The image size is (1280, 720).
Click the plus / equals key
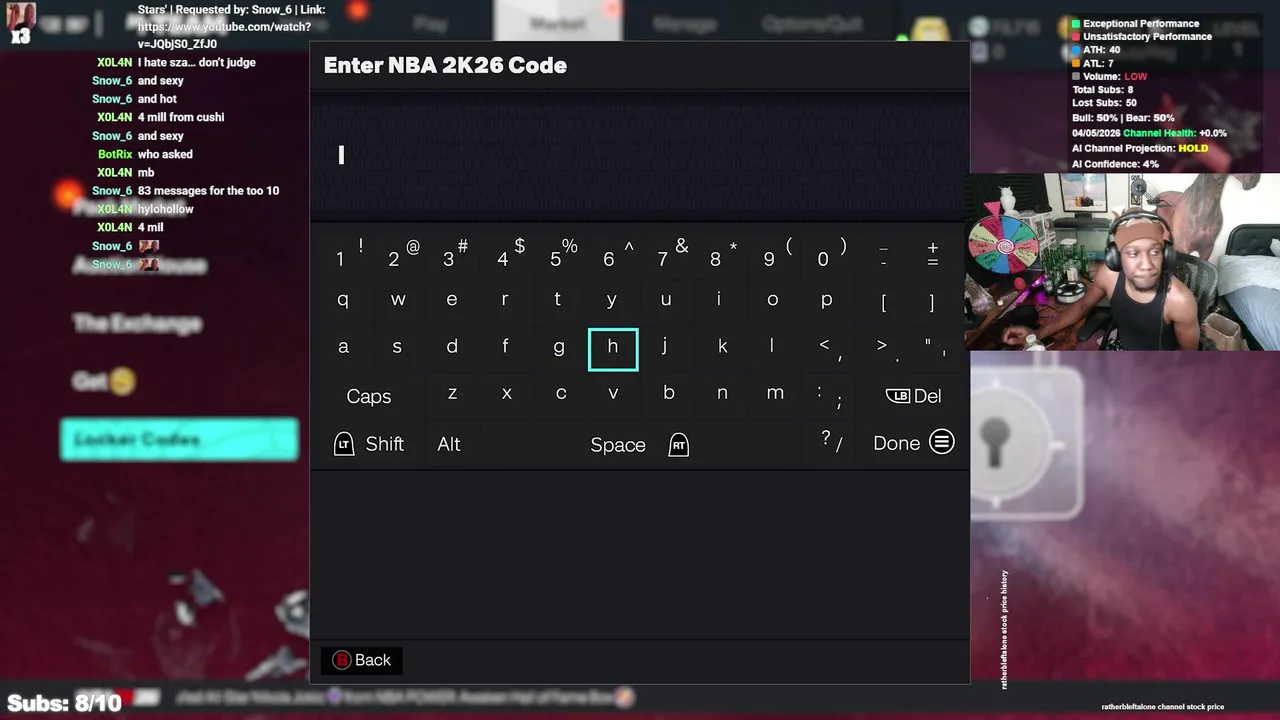tap(933, 254)
